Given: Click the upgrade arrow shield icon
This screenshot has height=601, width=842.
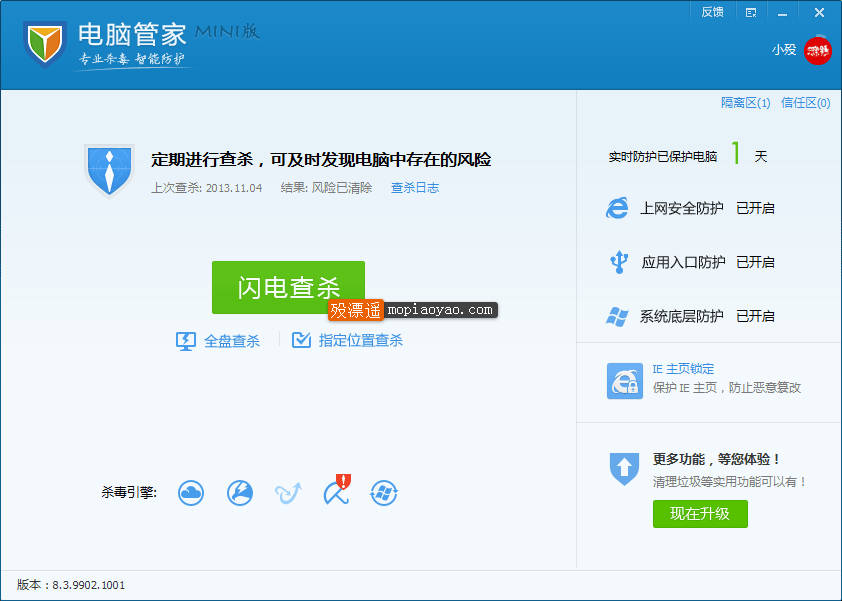Looking at the screenshot, I should [x=624, y=469].
